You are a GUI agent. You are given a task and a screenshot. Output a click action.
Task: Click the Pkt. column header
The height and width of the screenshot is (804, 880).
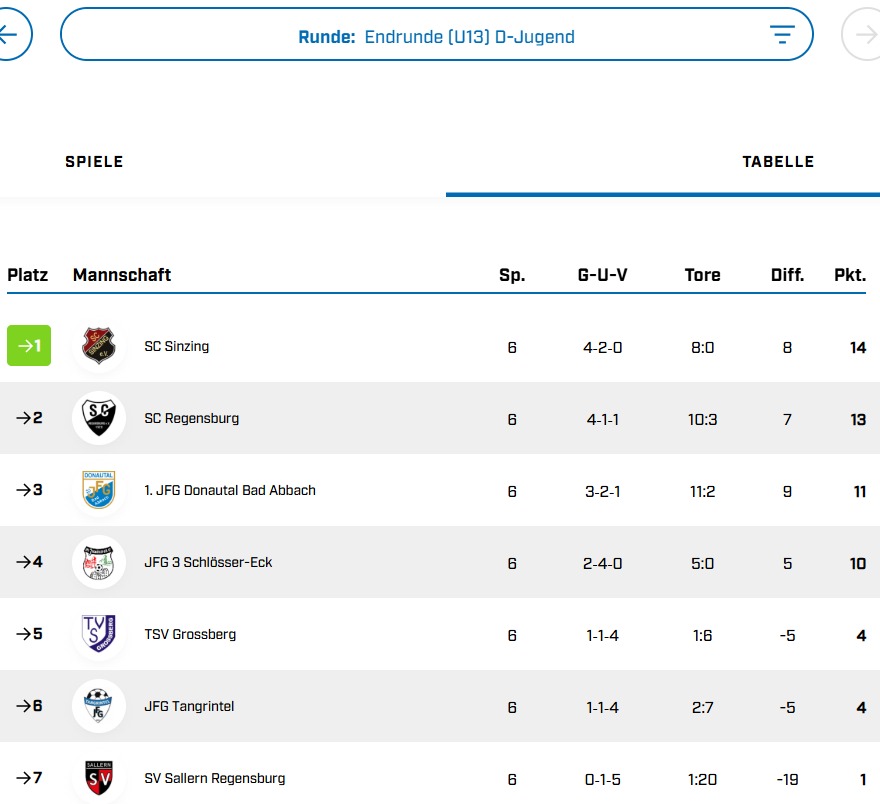pos(850,274)
